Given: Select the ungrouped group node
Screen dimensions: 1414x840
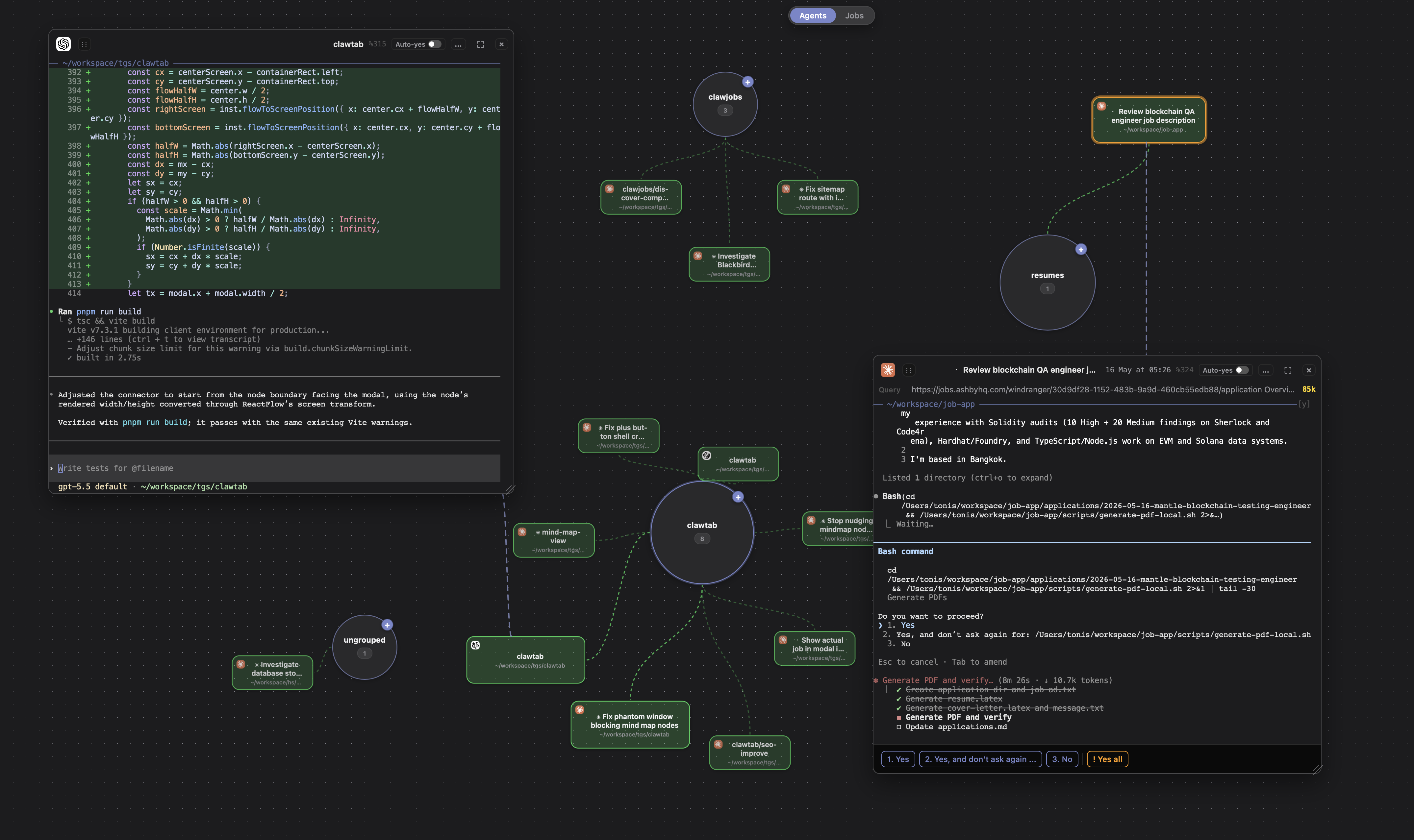Looking at the screenshot, I should tap(365, 647).
